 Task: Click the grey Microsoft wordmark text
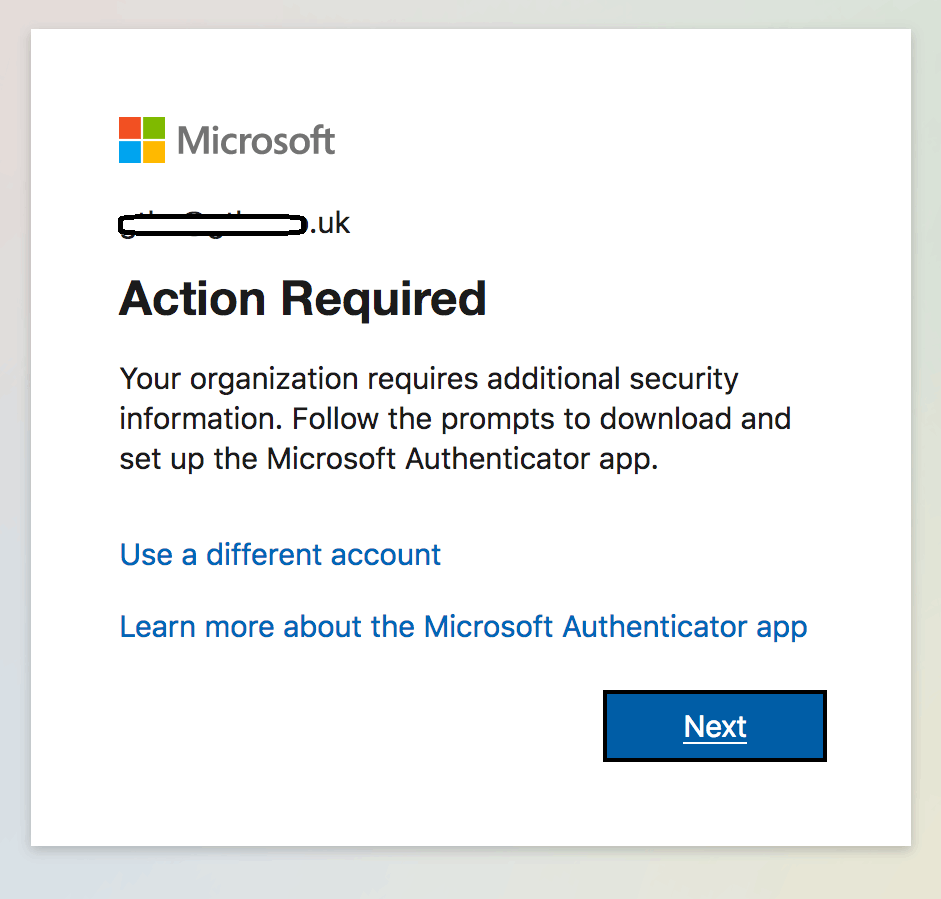coord(256,140)
